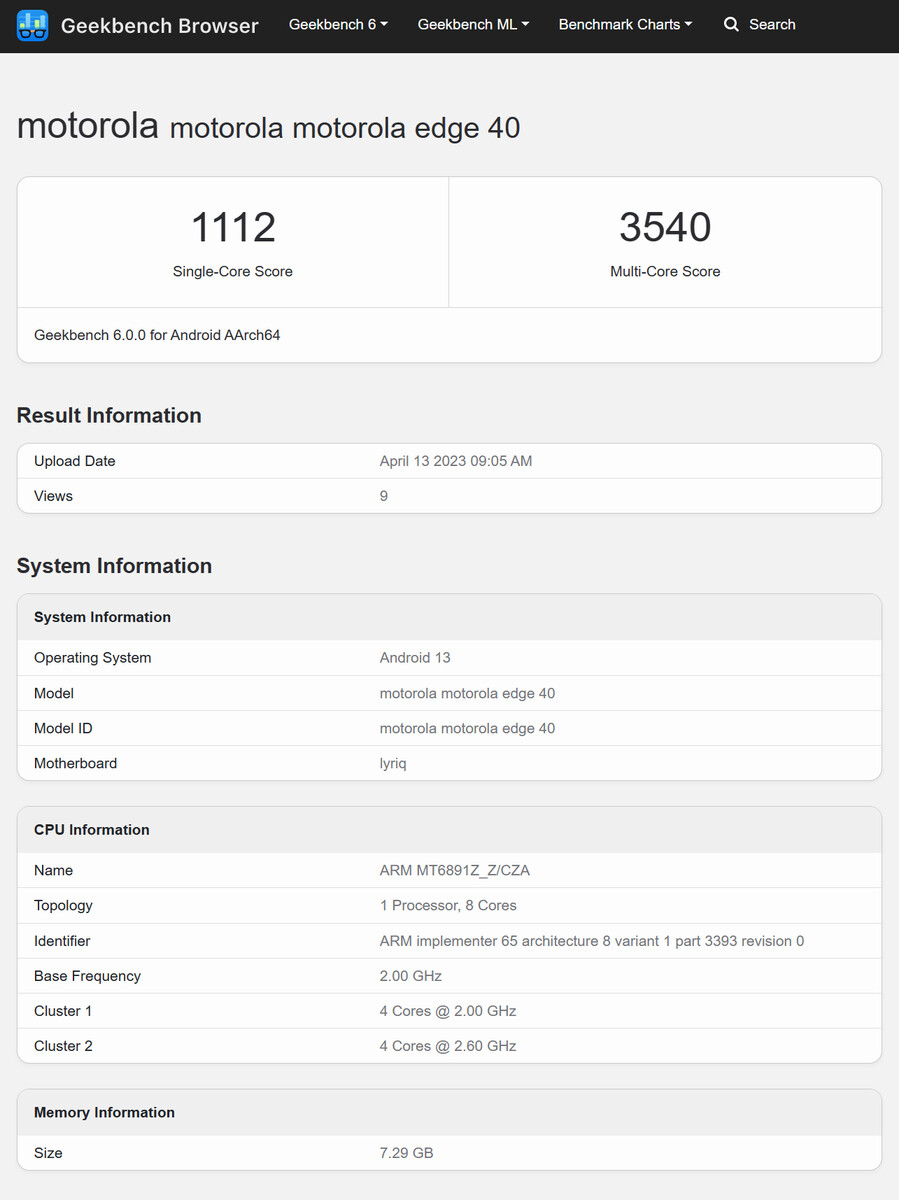Click the single-core score 1112
This screenshot has height=1200, width=899.
click(233, 227)
